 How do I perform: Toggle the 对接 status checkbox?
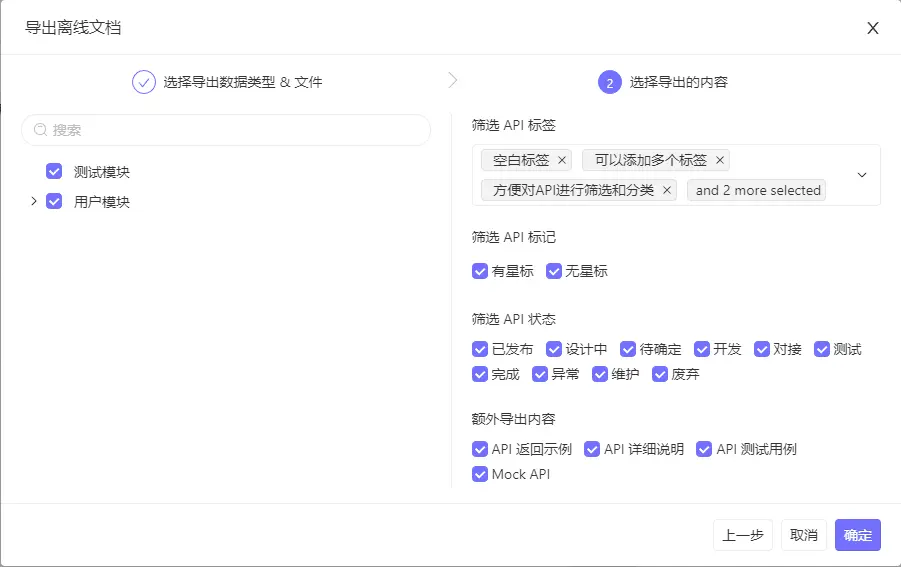click(x=761, y=349)
